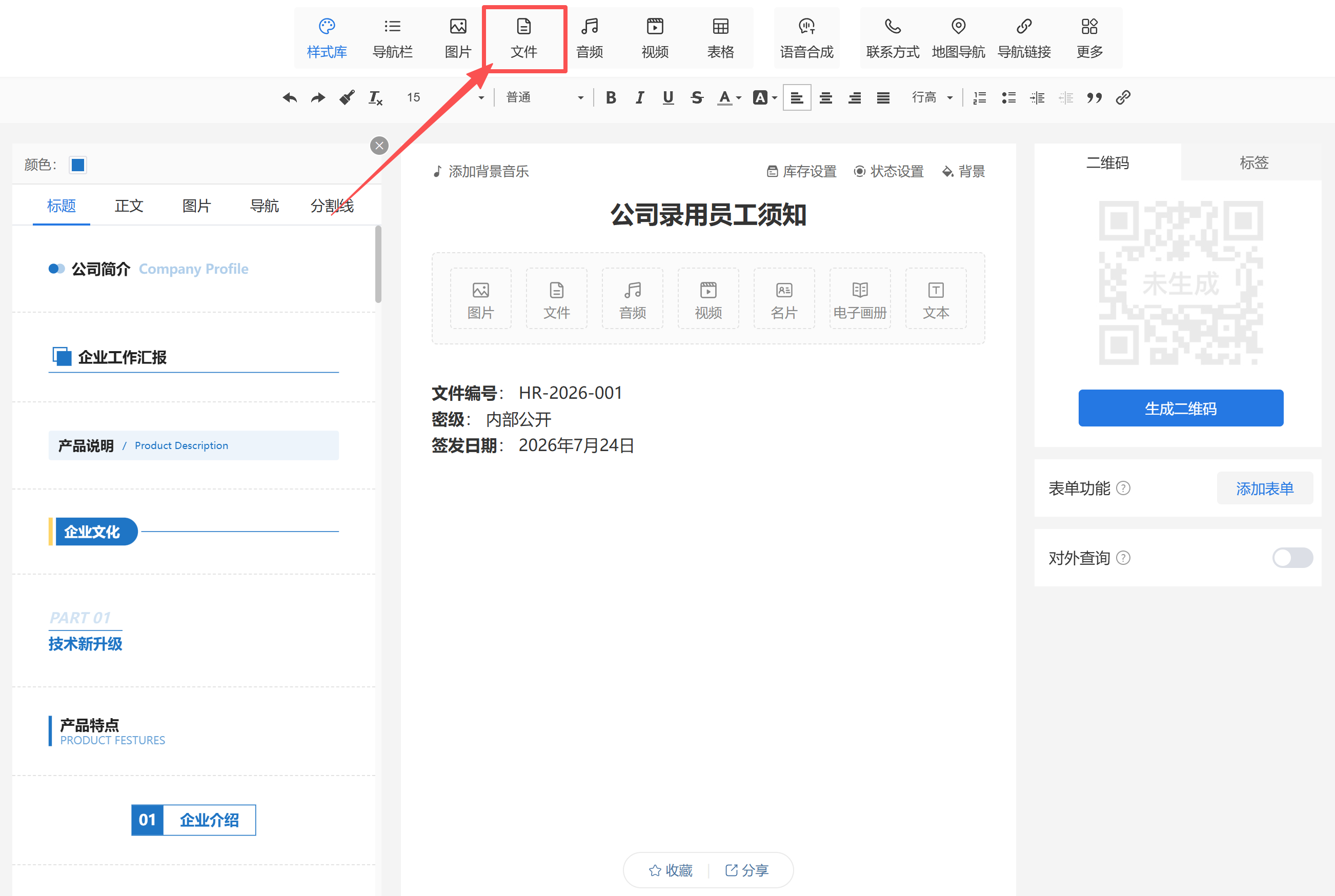Toggle the 对外查询 switch

pos(1293,558)
